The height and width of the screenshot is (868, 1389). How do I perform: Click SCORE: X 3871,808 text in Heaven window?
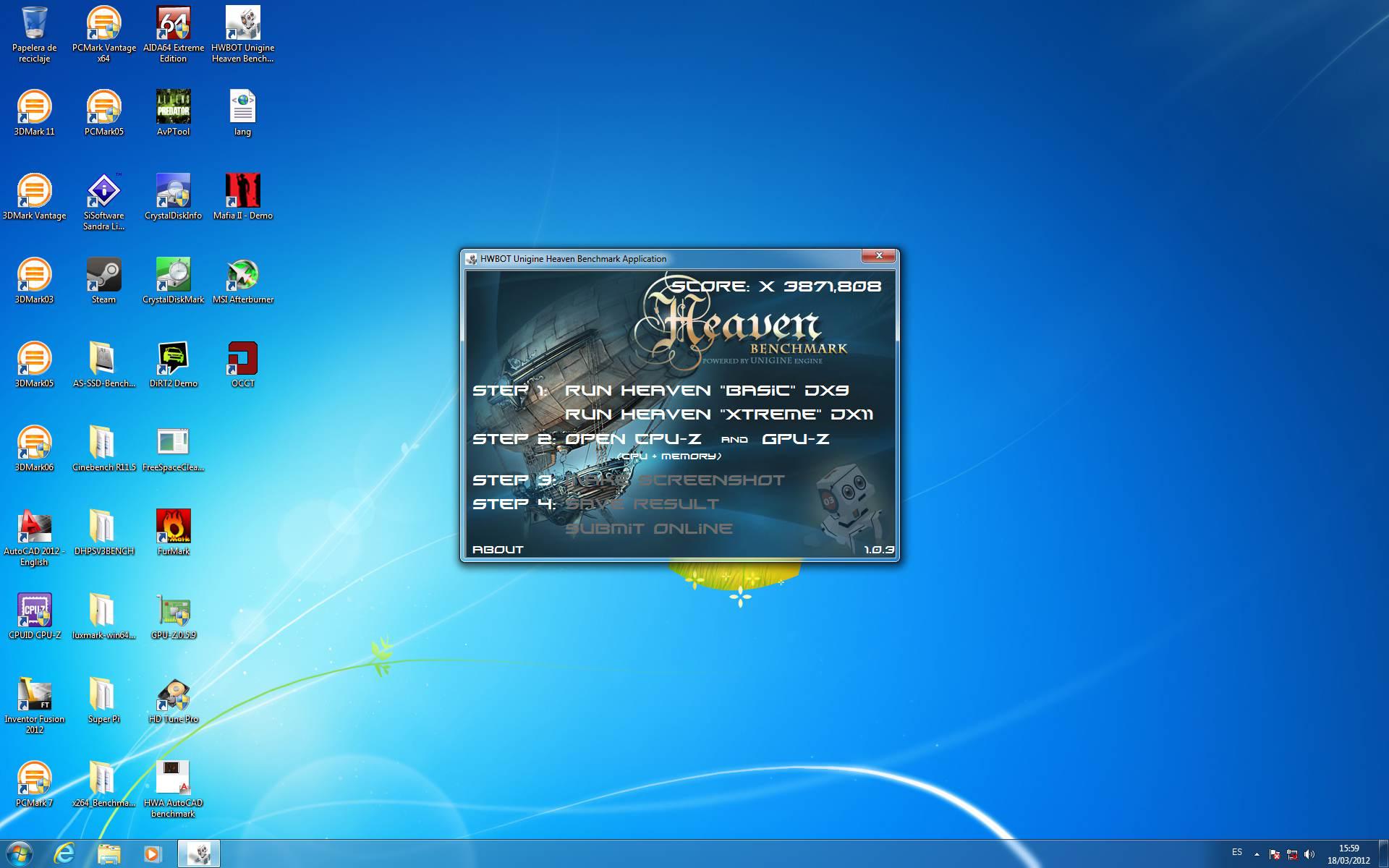tap(776, 286)
